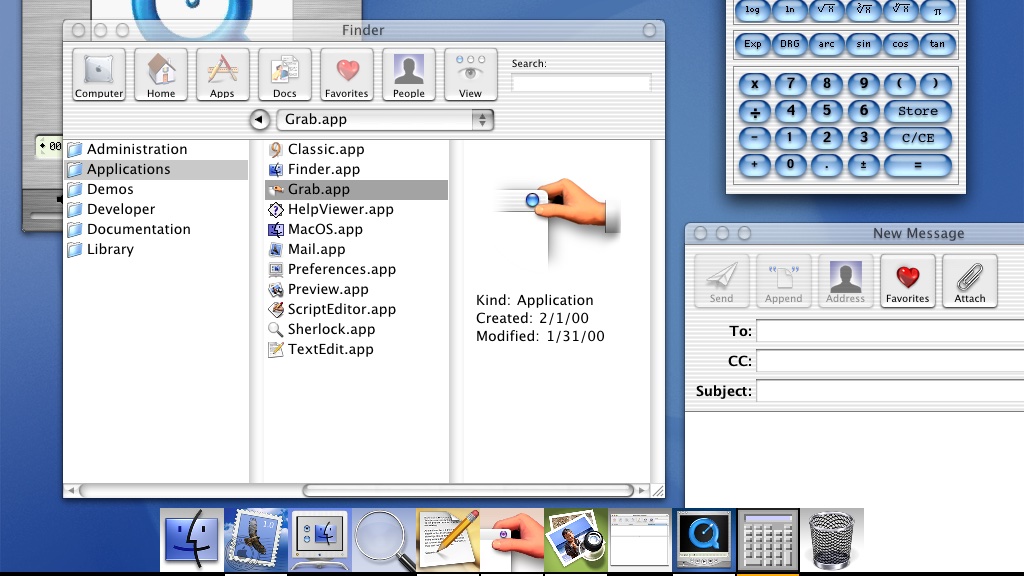Open People in Finder toolbar
This screenshot has height=576, width=1024.
(x=409, y=74)
